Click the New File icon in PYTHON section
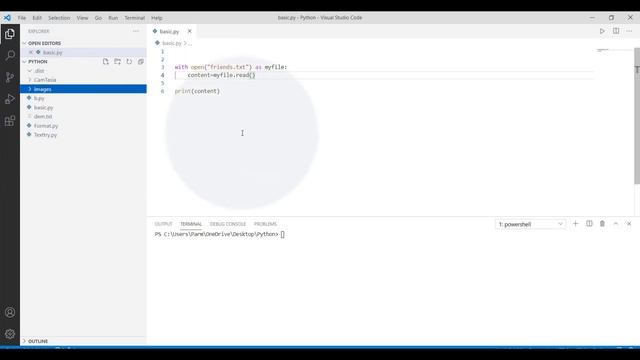Image resolution: width=640 pixels, height=360 pixels. pyautogui.click(x=106, y=62)
